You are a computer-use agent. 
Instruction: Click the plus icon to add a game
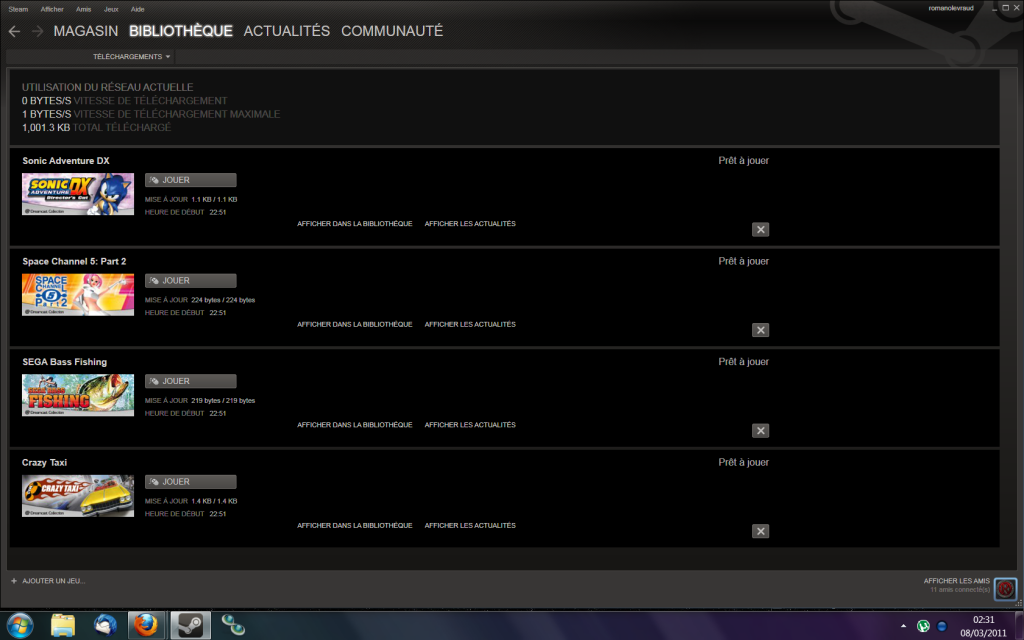(14, 581)
